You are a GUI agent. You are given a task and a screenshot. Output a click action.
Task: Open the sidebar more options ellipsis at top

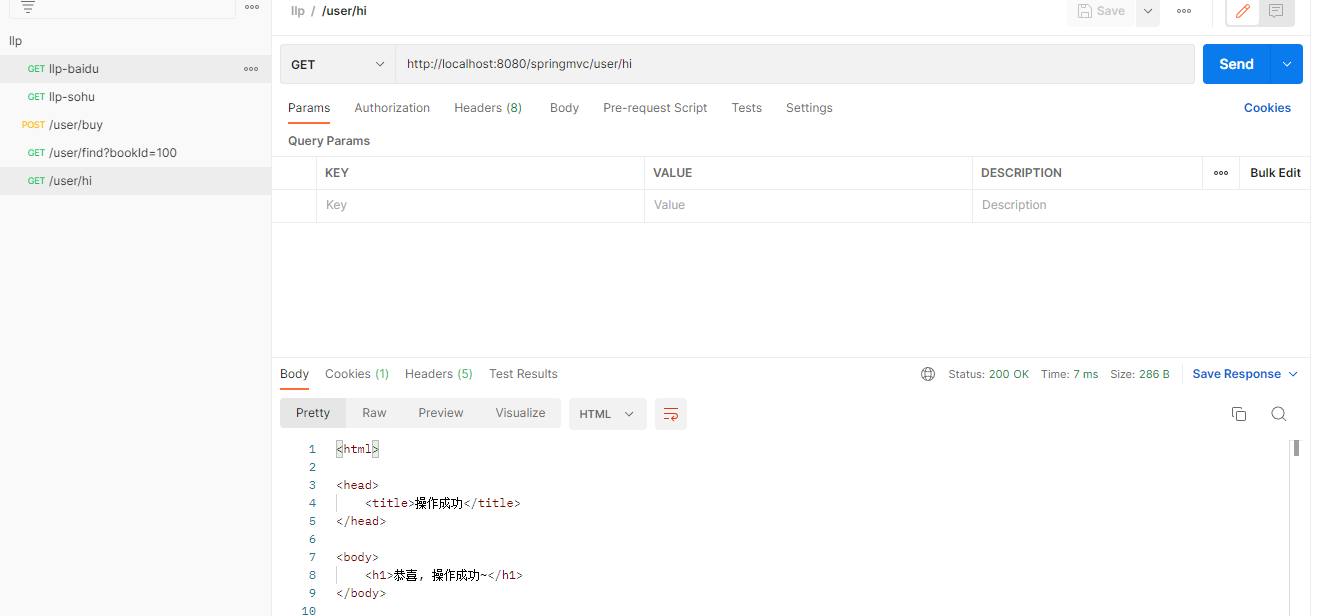click(252, 7)
